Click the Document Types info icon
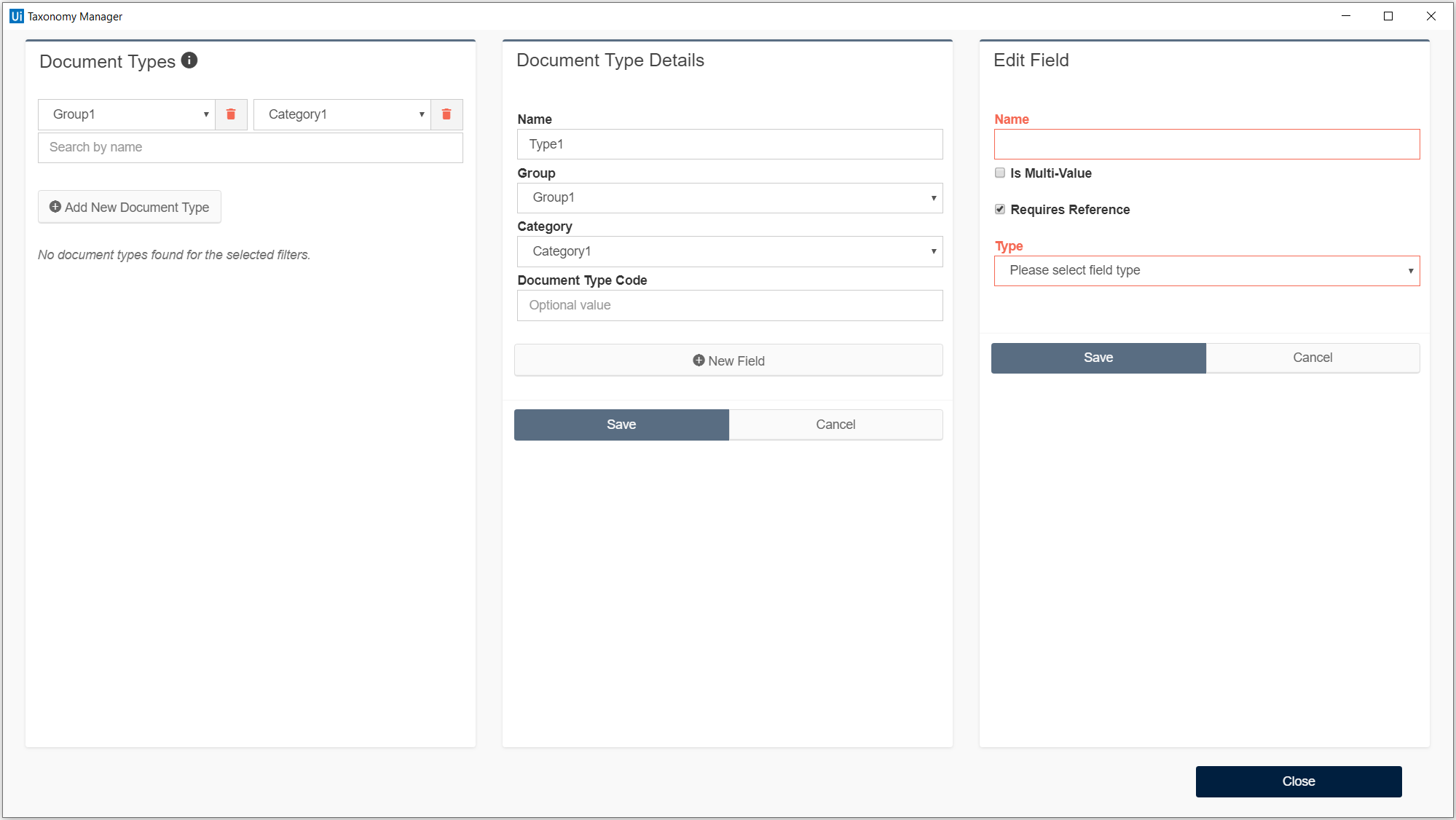1456x820 pixels. pyautogui.click(x=189, y=60)
